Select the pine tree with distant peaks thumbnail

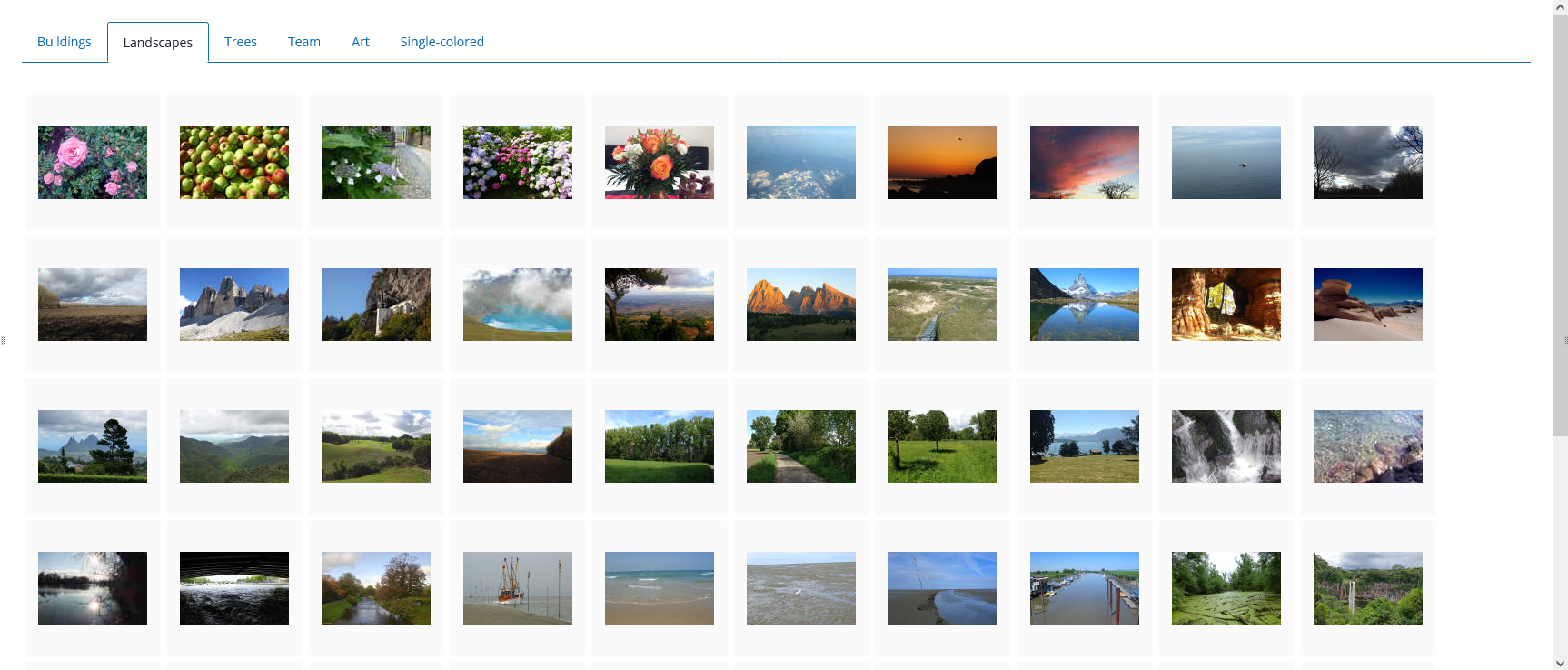(x=93, y=446)
